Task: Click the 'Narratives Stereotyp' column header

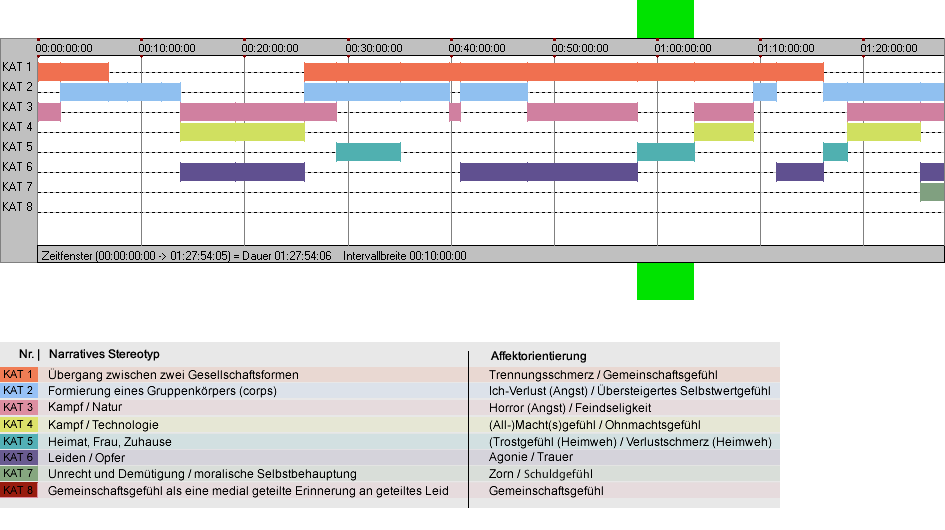Action: tap(104, 354)
